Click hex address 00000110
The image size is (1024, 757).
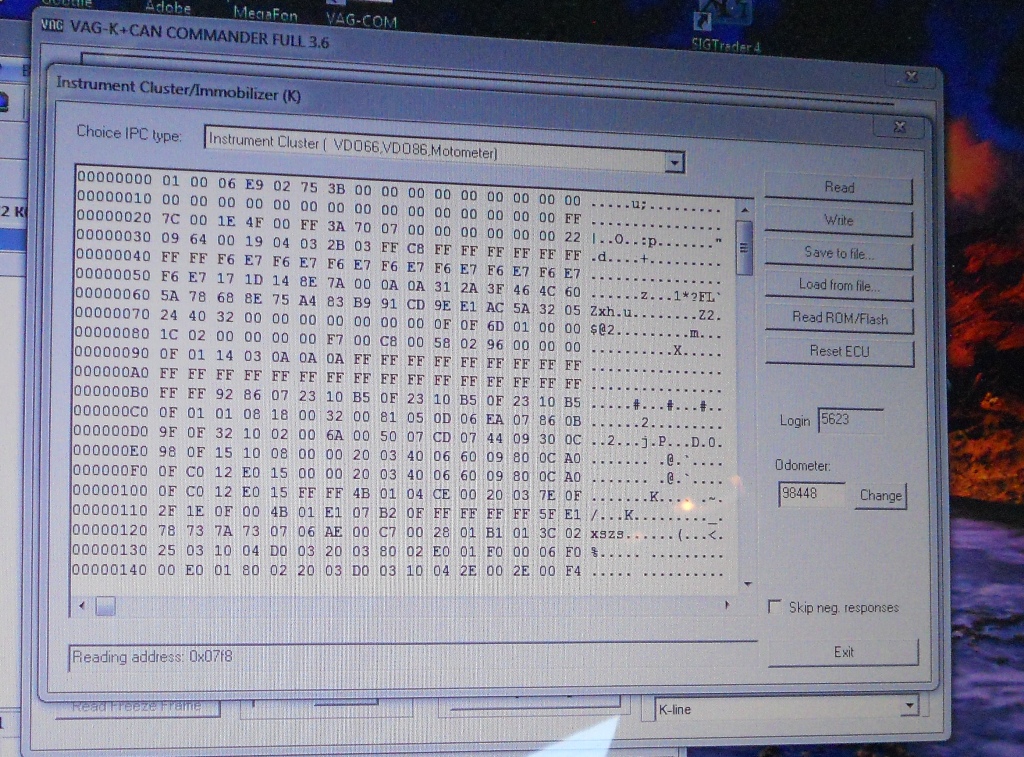[110, 509]
